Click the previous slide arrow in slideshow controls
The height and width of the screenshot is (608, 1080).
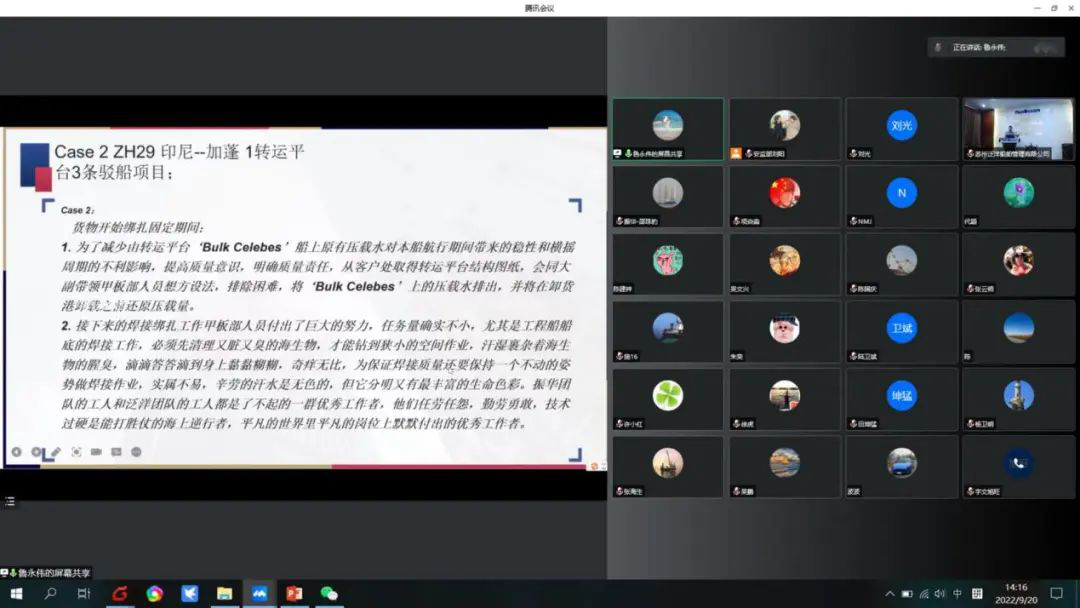tap(17, 452)
